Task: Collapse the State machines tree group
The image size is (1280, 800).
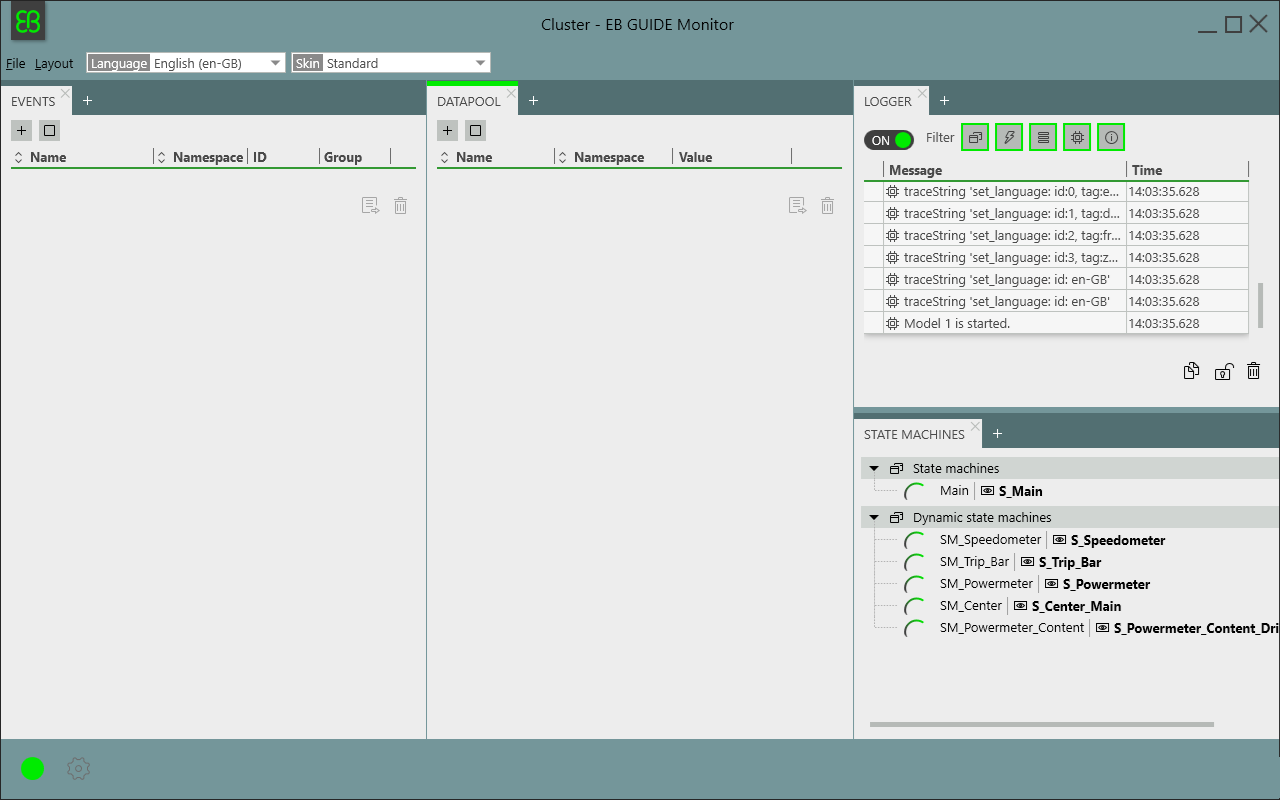Action: point(874,468)
